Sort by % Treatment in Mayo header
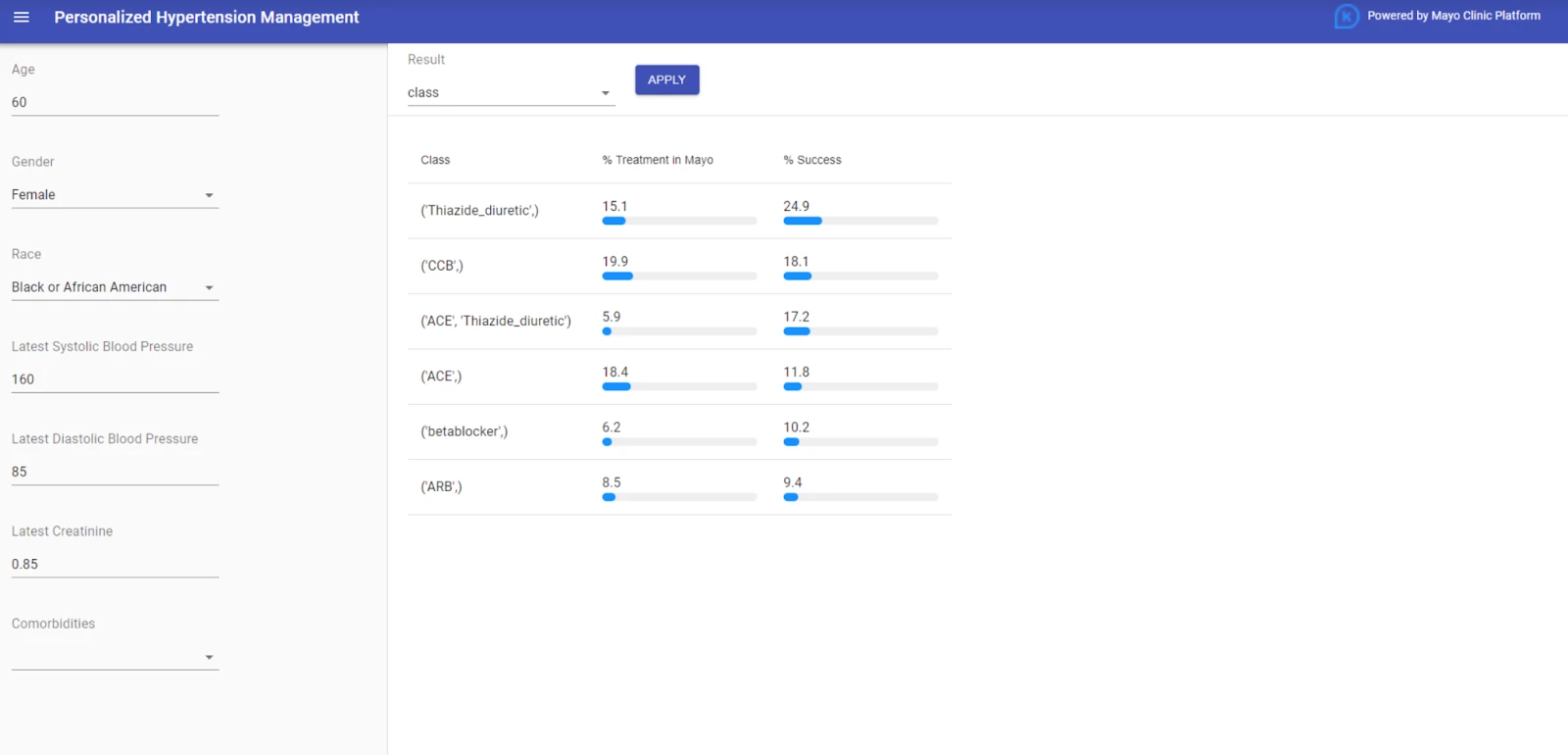The image size is (1568, 755). click(x=658, y=160)
